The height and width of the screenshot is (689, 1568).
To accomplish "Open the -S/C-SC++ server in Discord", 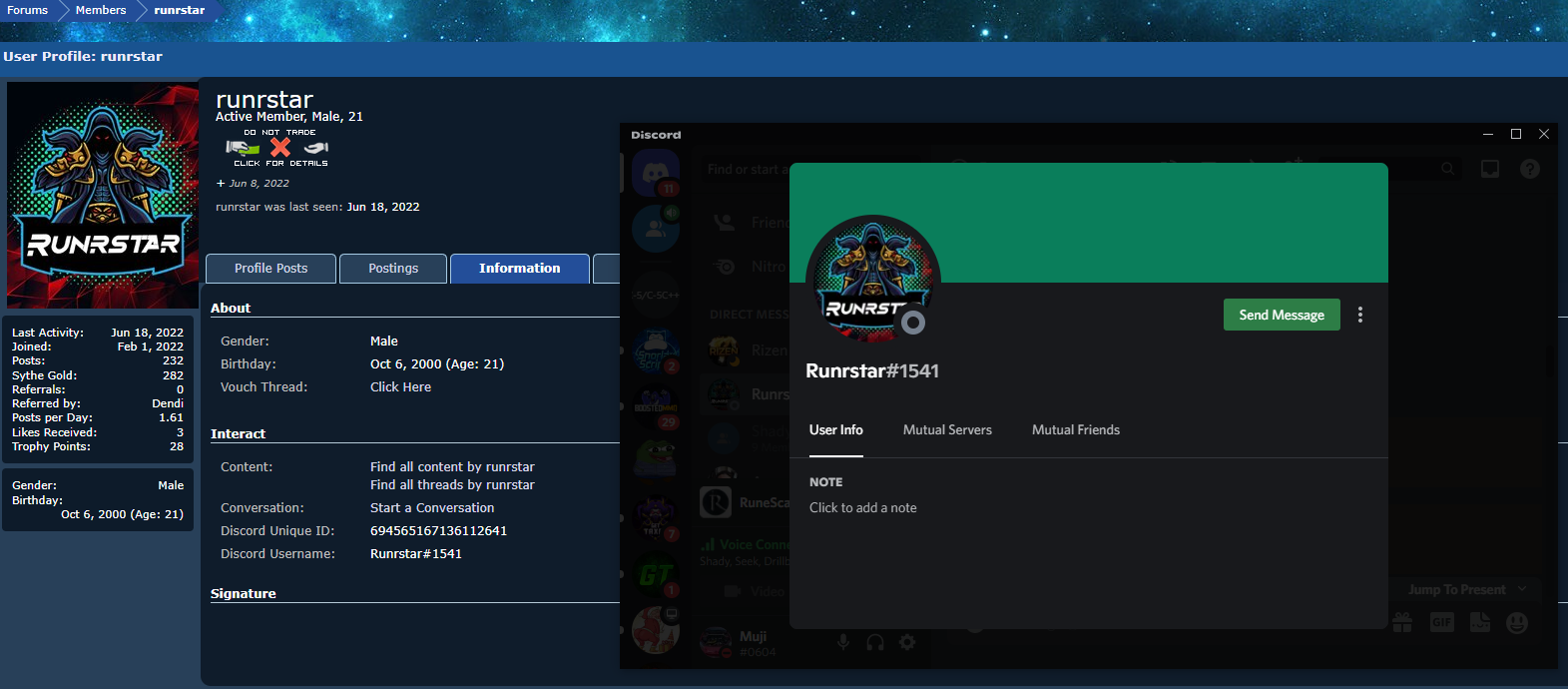I will click(x=656, y=295).
